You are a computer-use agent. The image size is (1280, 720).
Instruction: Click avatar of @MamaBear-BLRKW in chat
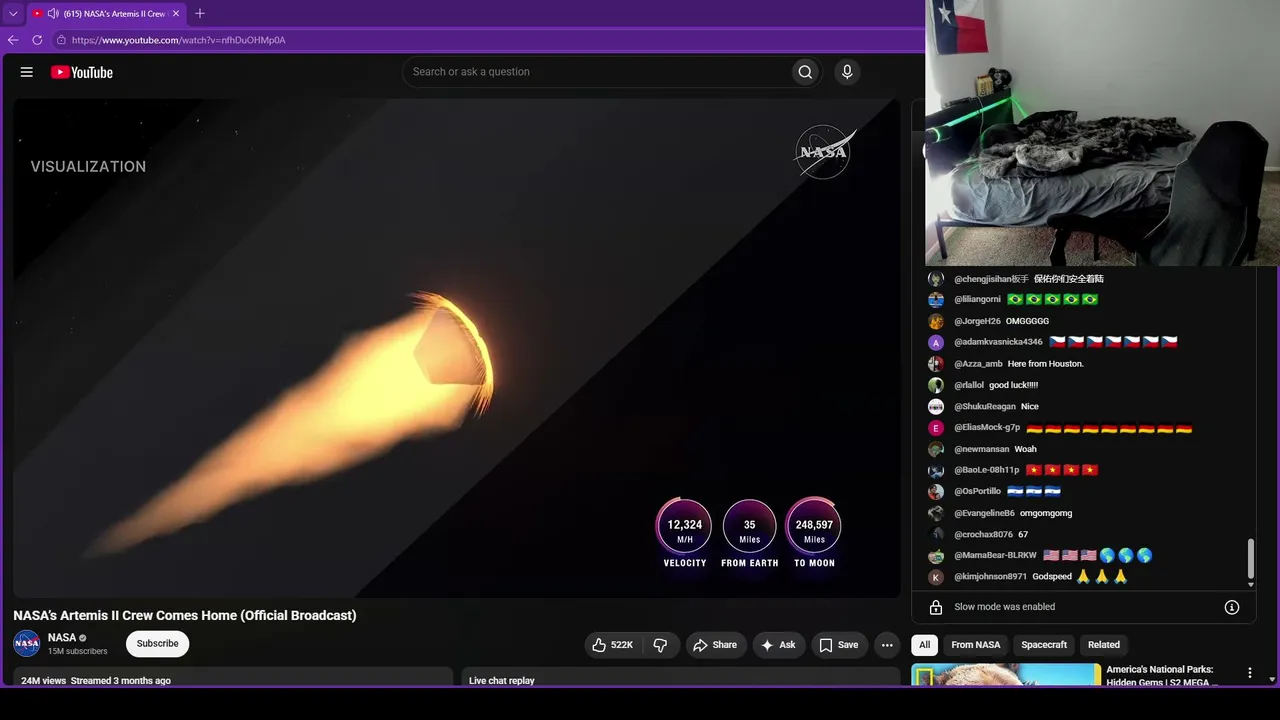pos(936,556)
